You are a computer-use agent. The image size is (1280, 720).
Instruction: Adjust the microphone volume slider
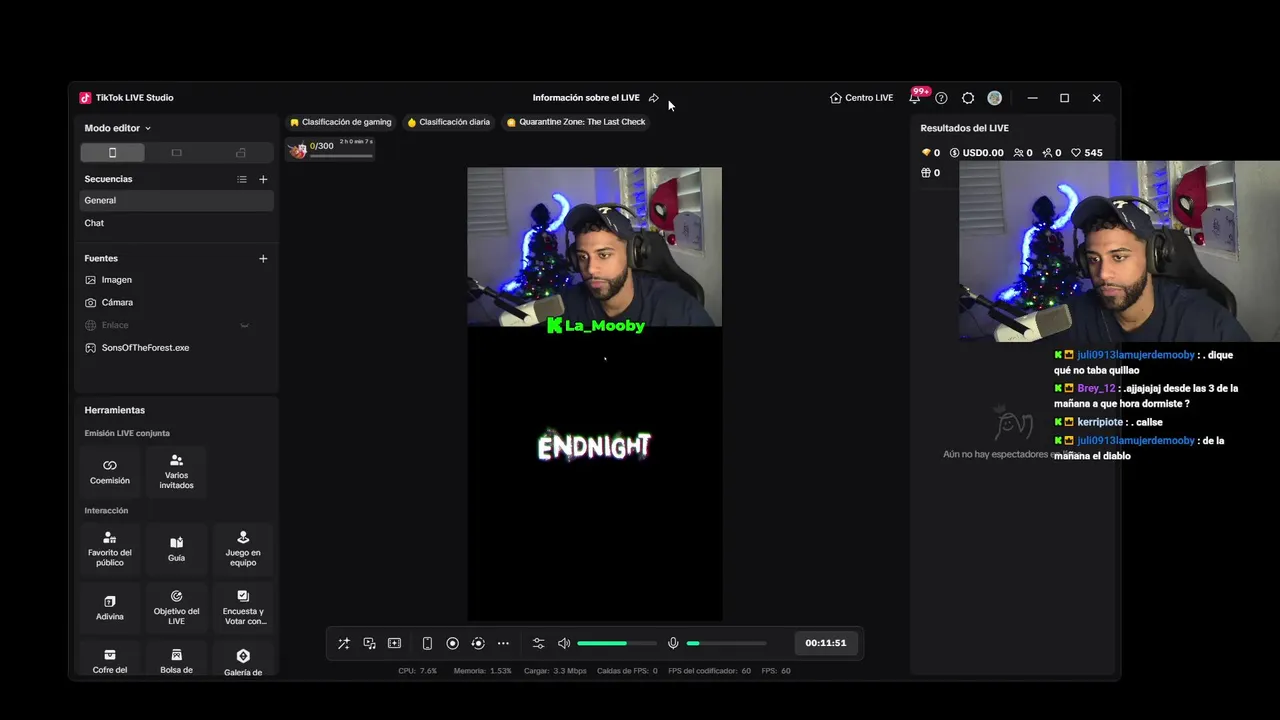tap(726, 643)
